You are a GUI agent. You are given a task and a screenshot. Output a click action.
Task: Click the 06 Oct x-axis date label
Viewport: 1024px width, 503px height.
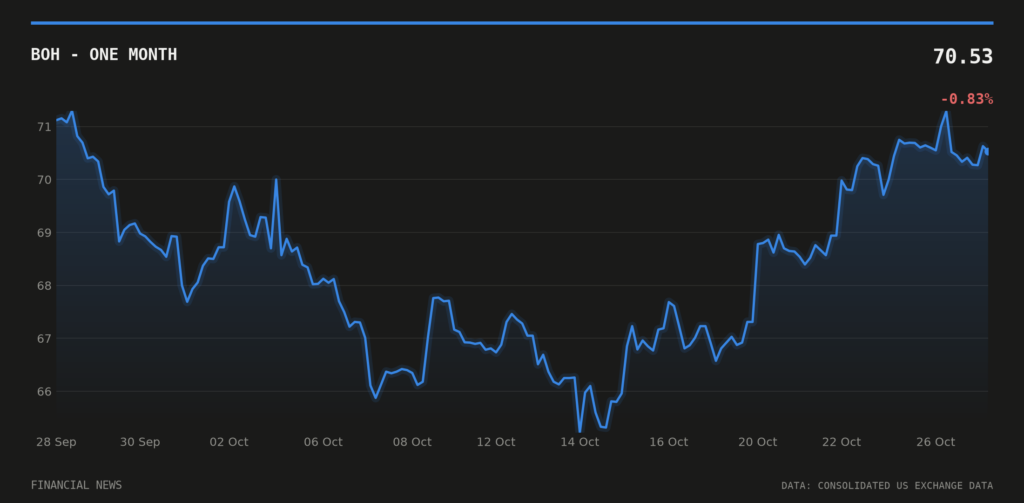(323, 442)
